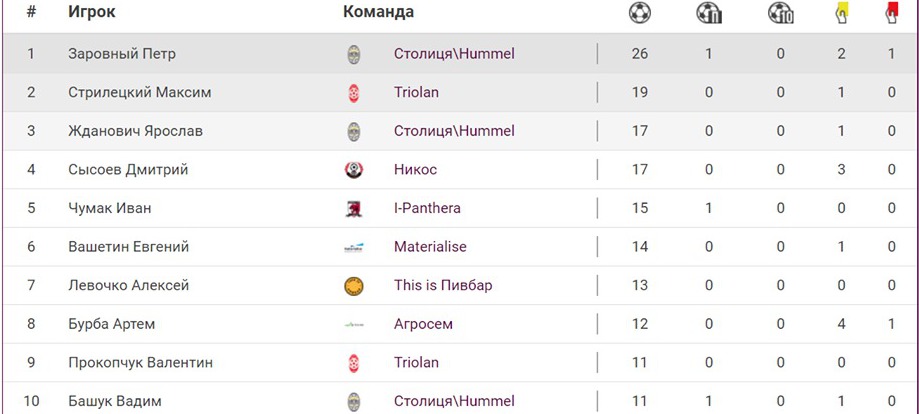Screen dimensions: 919x414
Task: Open Столиця\Hummel link in Заровный Петр row
Action: point(454,54)
